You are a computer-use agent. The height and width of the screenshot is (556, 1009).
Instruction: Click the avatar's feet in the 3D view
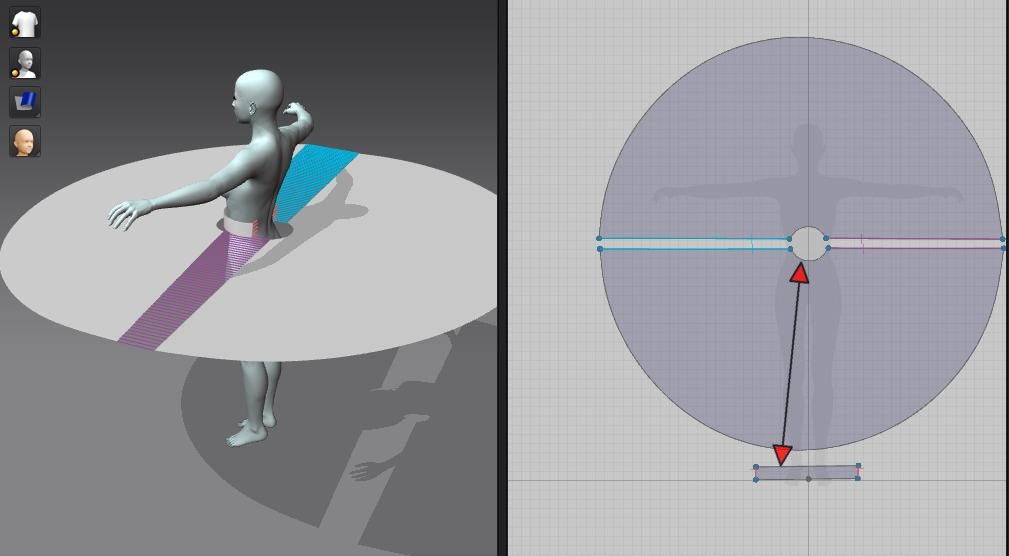click(248, 432)
